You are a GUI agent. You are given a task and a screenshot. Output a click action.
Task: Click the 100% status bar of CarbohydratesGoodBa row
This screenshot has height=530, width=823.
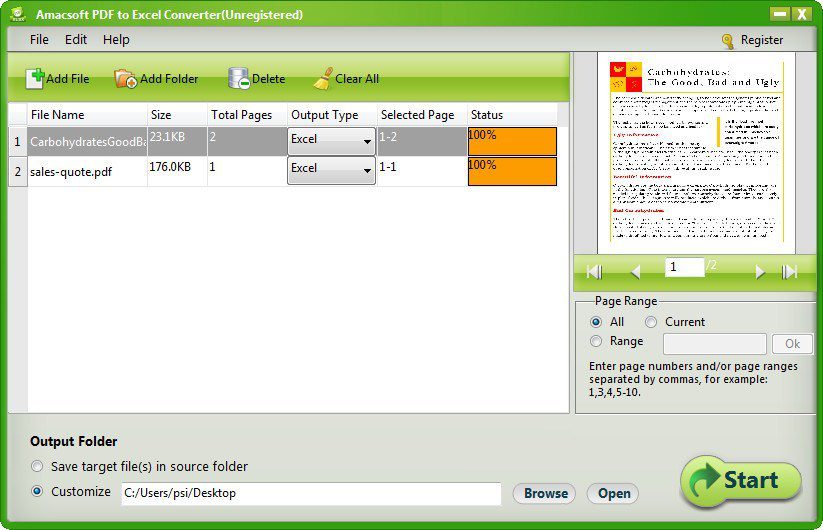pos(512,141)
